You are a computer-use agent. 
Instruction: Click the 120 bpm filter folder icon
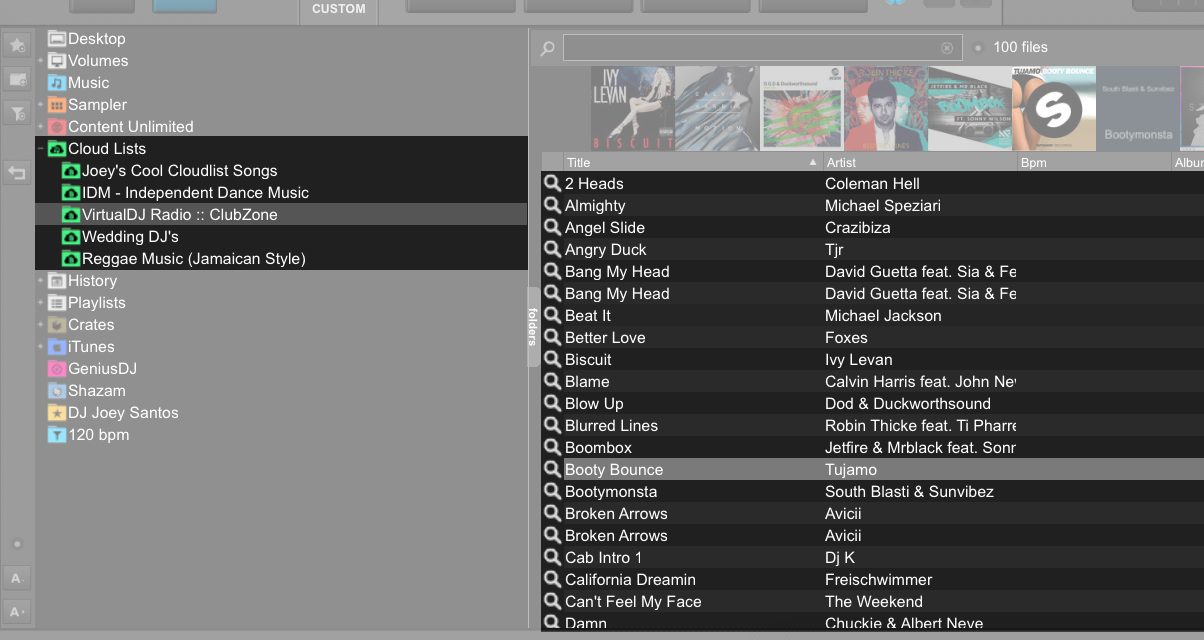tap(57, 435)
